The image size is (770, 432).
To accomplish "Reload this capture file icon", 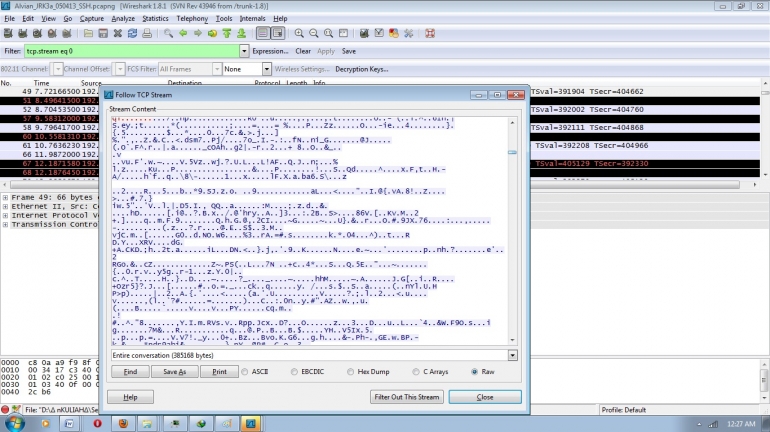I will tap(132, 33).
